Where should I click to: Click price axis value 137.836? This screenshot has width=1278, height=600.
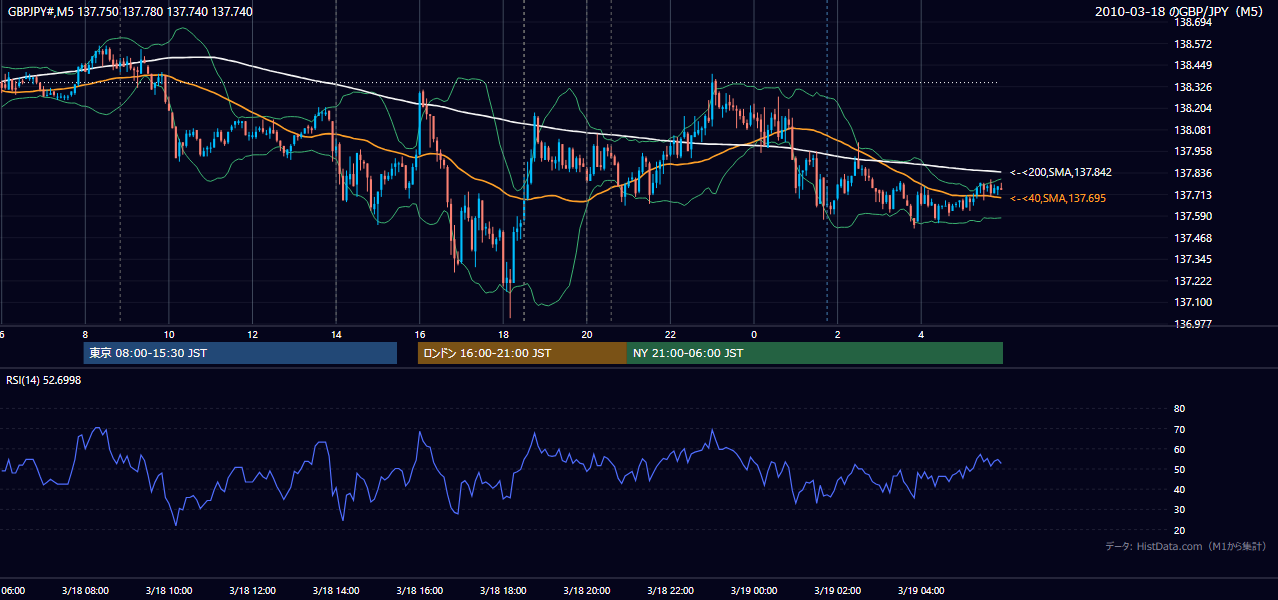(x=1193, y=173)
